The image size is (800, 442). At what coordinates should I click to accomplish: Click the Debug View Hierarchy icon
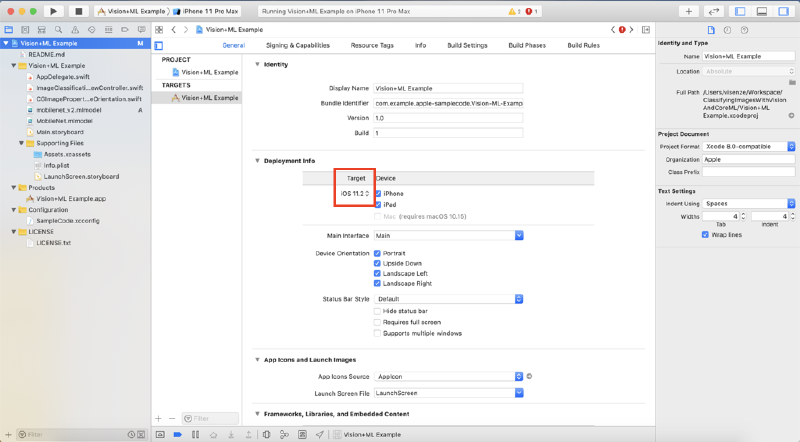(266, 434)
